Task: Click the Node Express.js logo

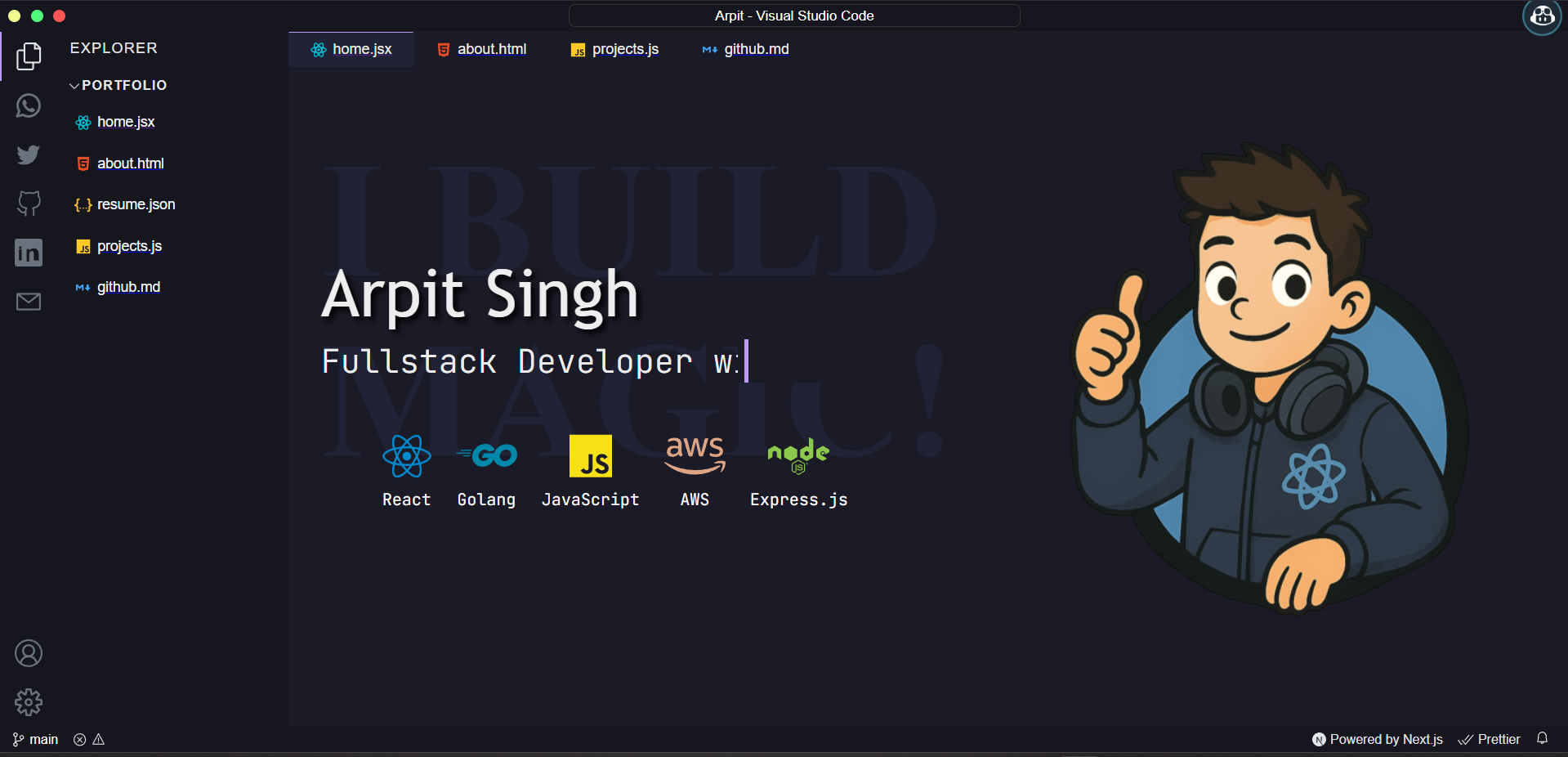Action: coord(798,456)
